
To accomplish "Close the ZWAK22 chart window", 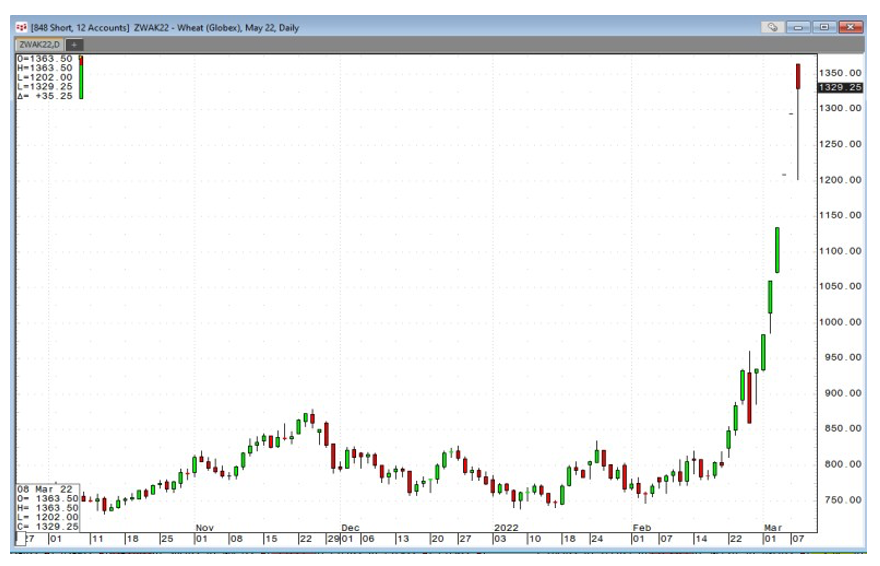I will pos(850,27).
